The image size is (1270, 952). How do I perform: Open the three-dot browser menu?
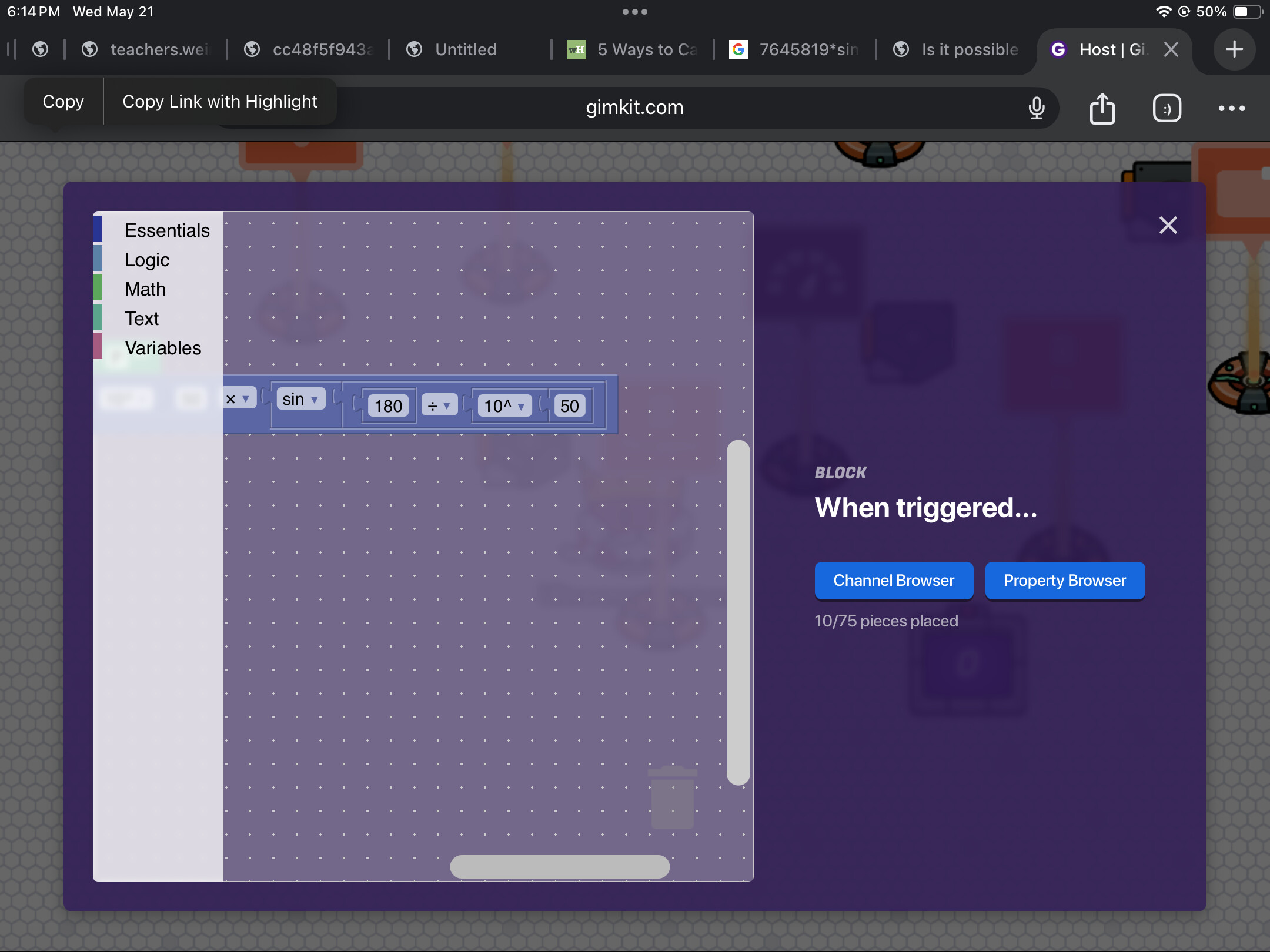1231,108
